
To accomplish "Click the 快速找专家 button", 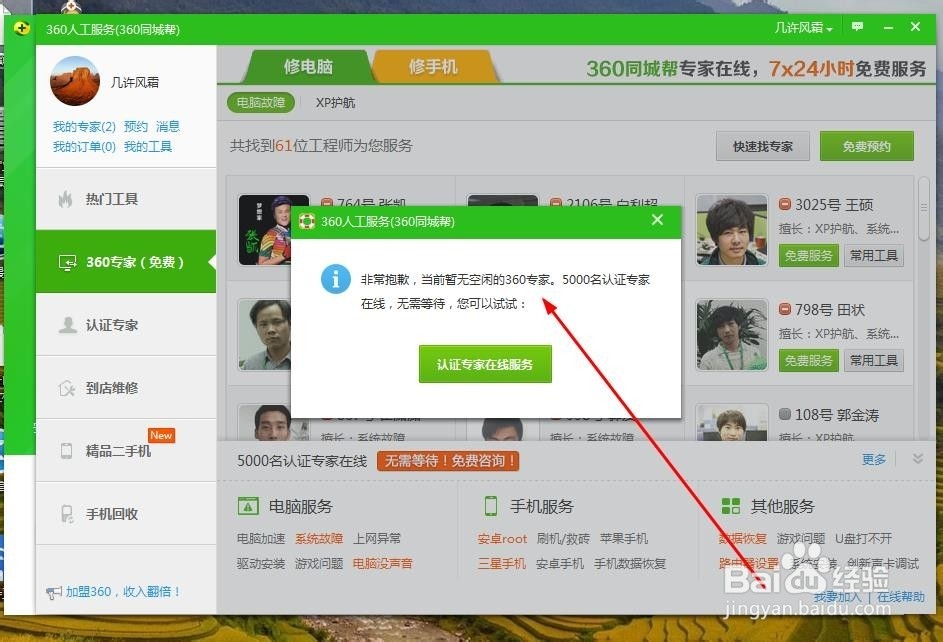I will 763,146.
